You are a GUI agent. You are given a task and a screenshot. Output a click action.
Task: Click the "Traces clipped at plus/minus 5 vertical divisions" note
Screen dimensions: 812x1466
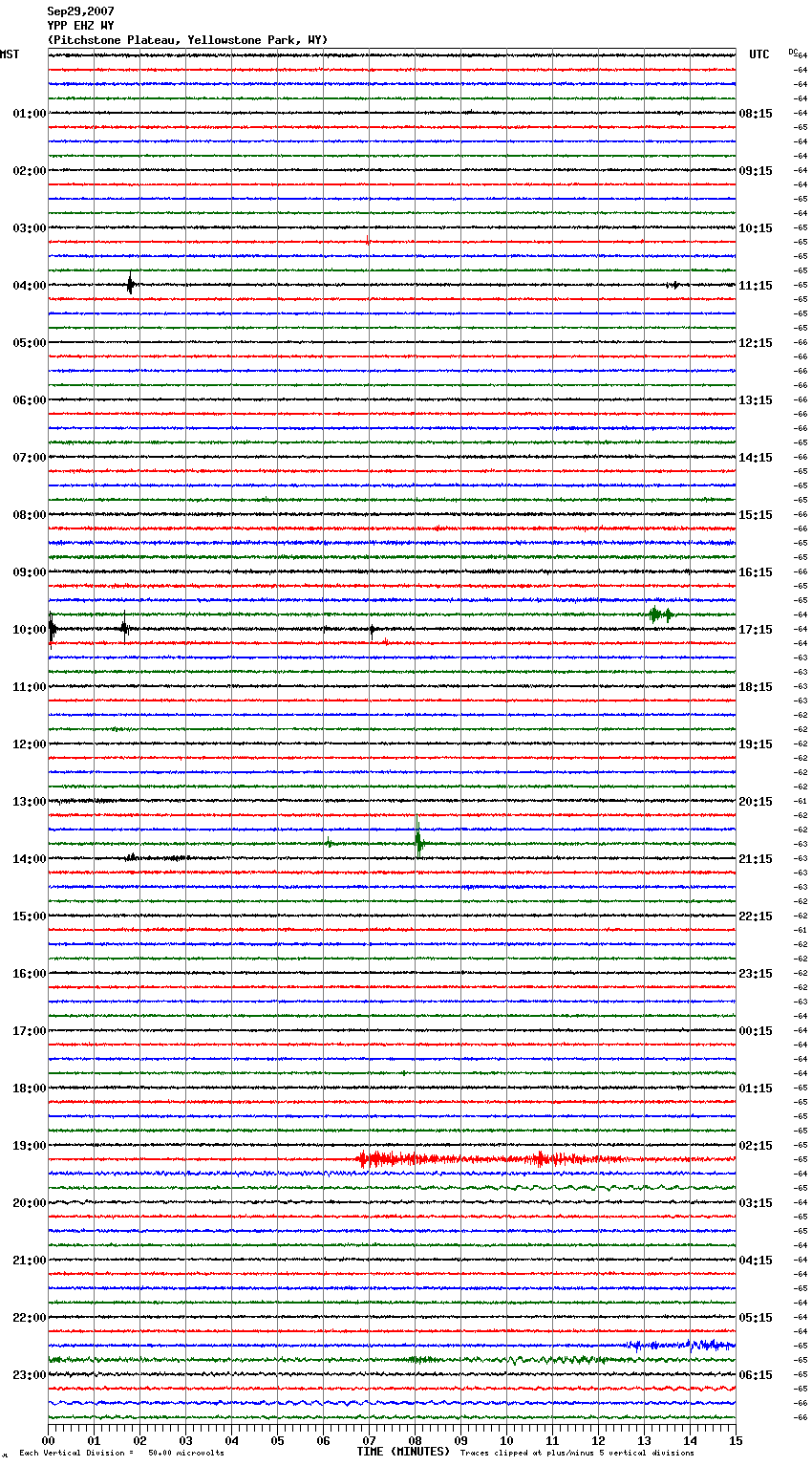577,1454
